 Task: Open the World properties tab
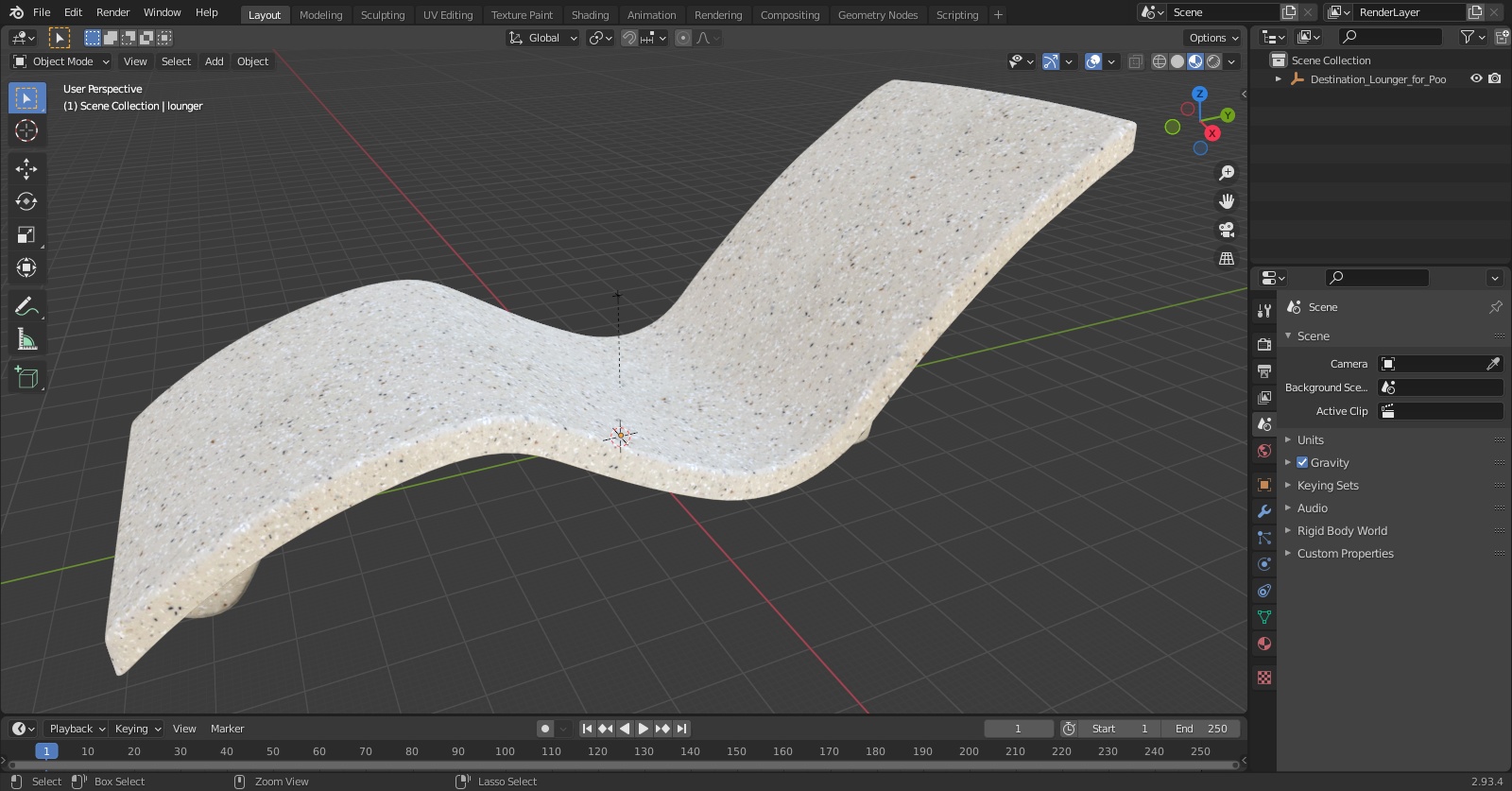click(1263, 451)
